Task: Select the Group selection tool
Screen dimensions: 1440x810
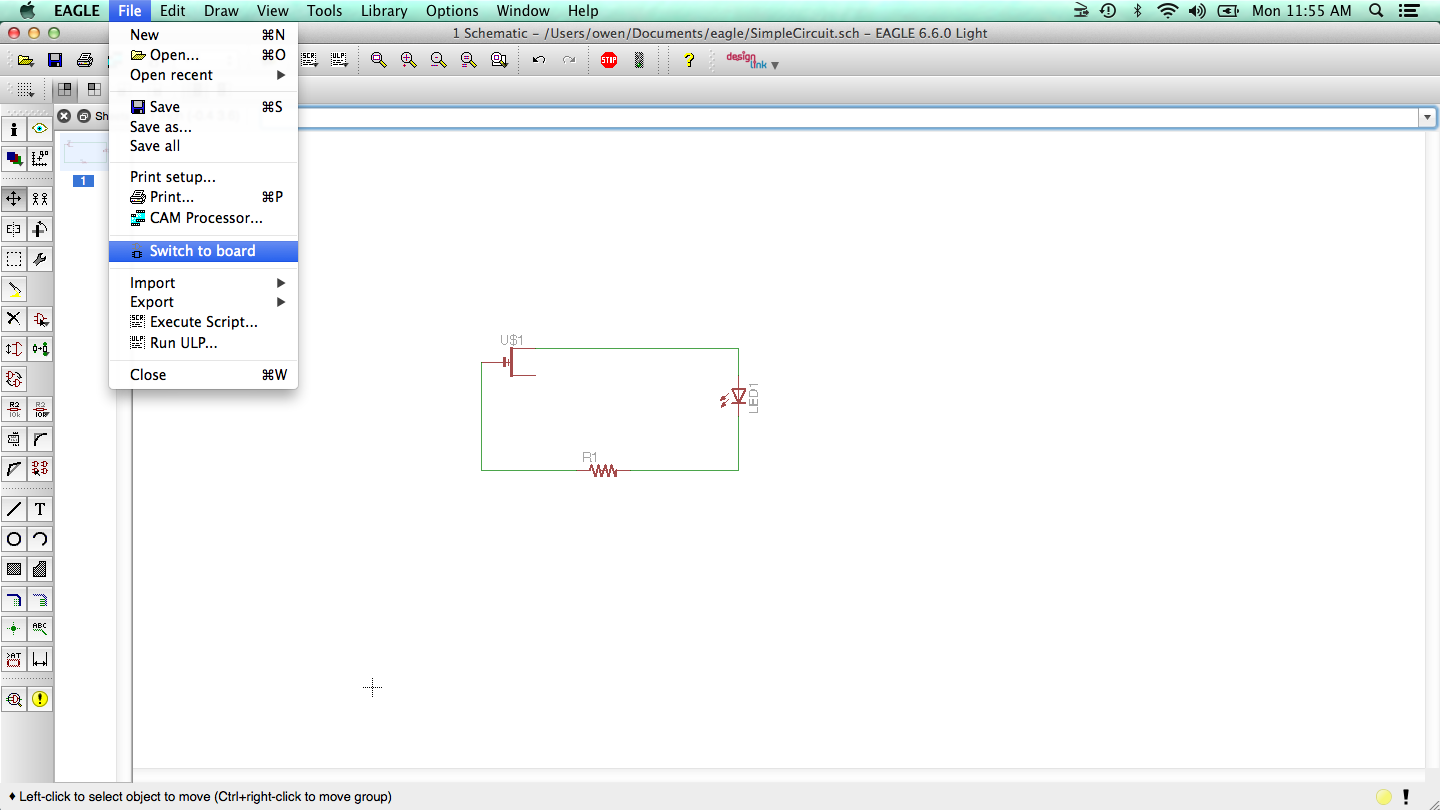Action: point(14,259)
